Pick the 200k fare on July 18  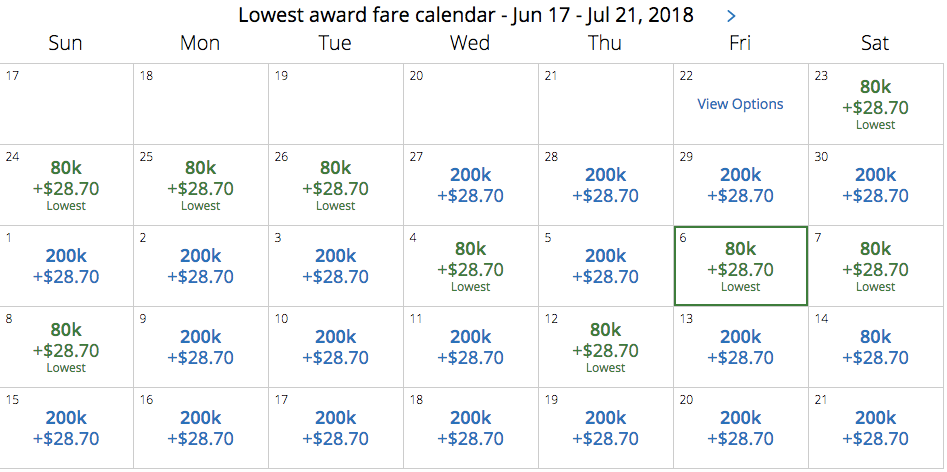470,428
